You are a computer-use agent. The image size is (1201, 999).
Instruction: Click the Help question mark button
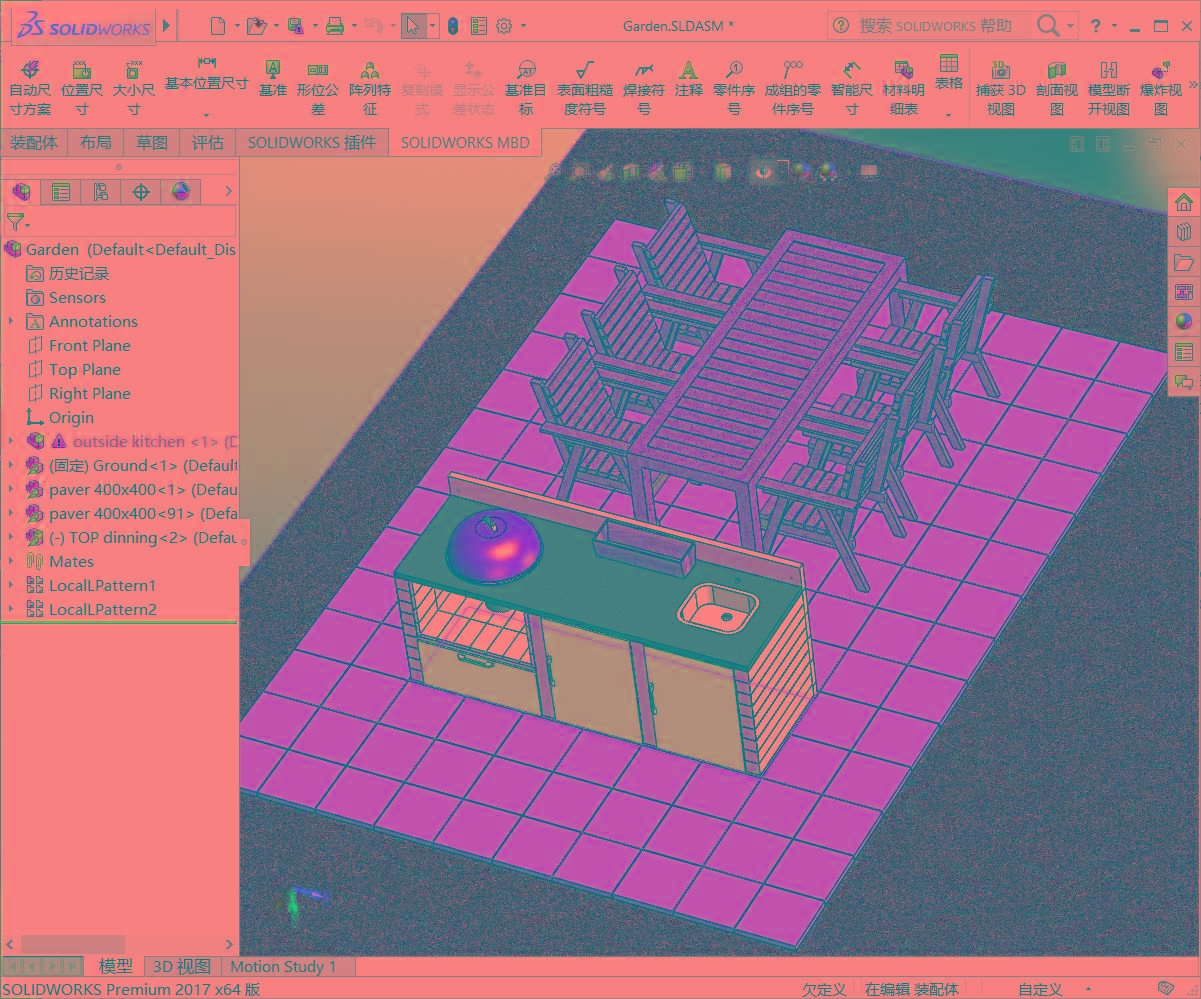point(1096,25)
